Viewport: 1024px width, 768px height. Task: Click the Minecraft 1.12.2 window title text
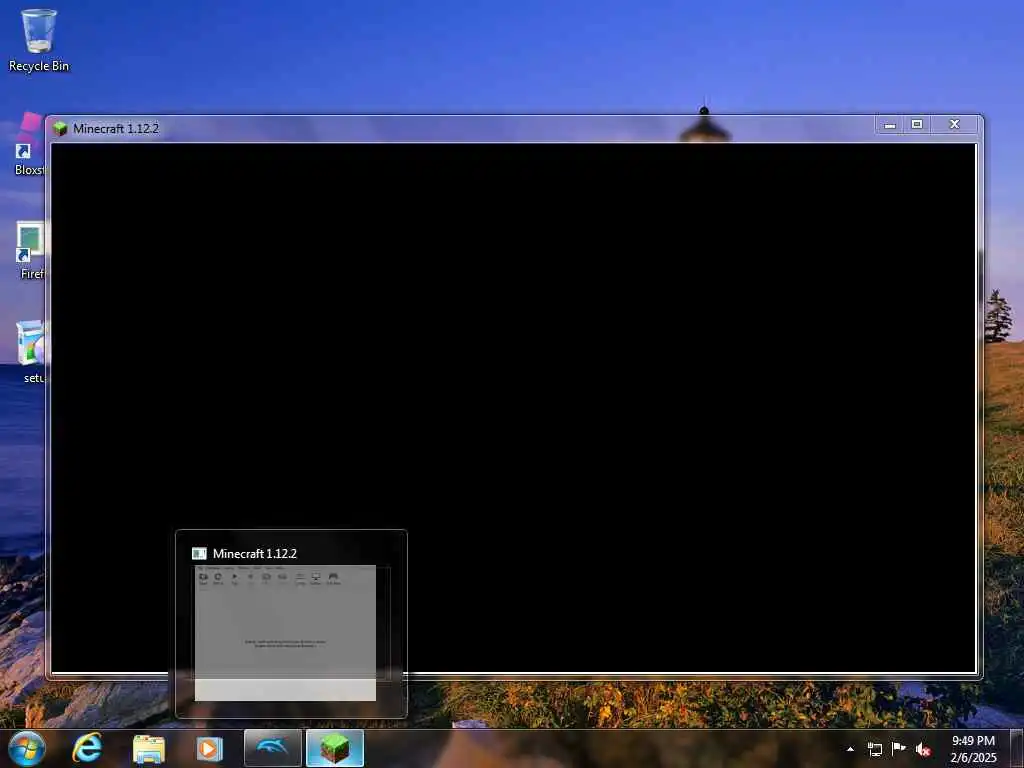click(116, 129)
